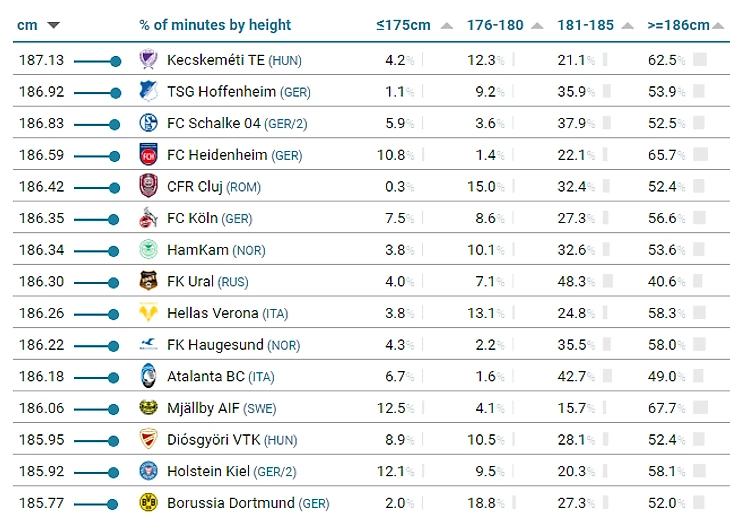
Task: Sort the 176-180 column with its arrow
Action: [537, 25]
